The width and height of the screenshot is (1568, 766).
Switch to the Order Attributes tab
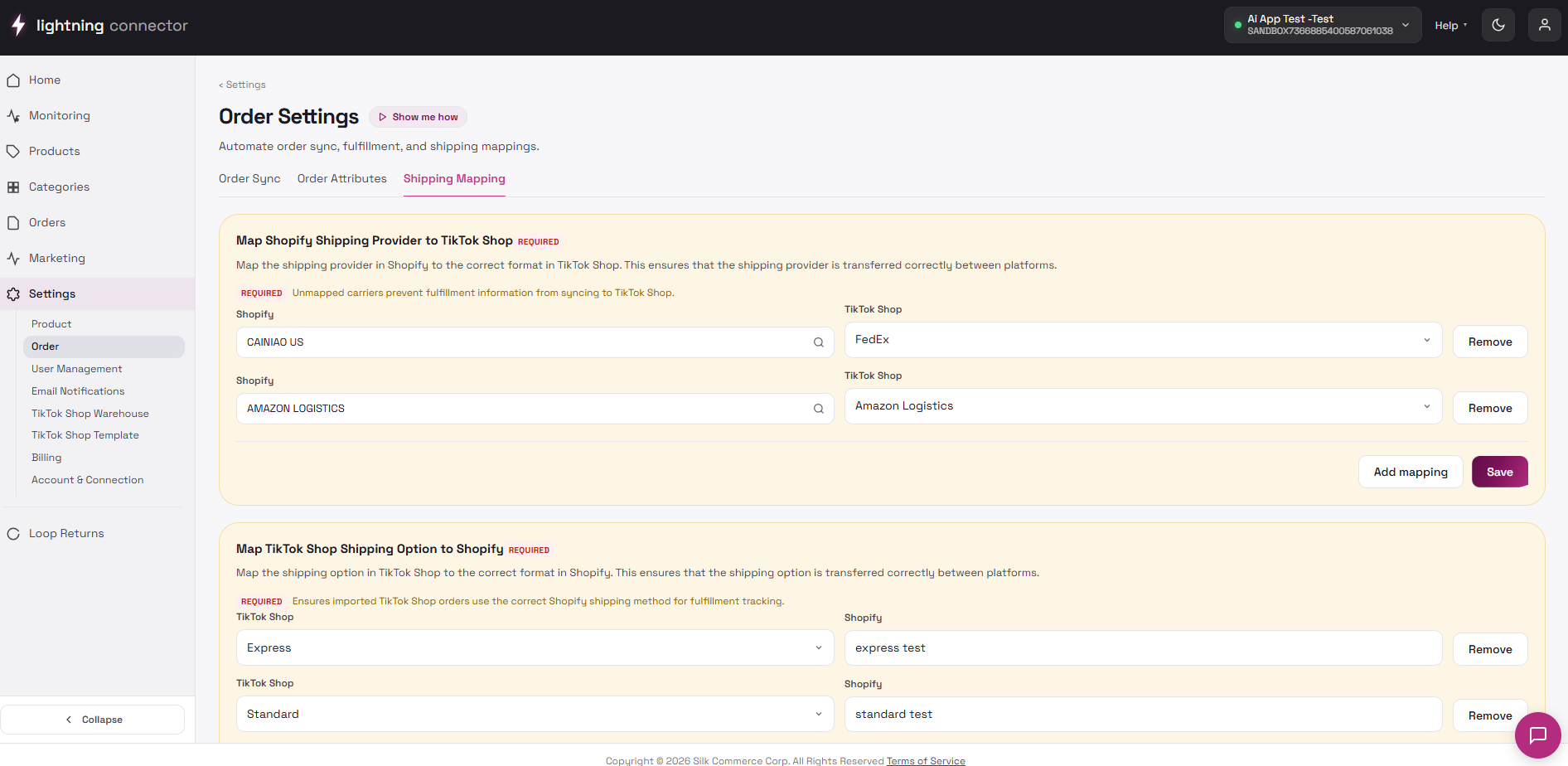342,179
